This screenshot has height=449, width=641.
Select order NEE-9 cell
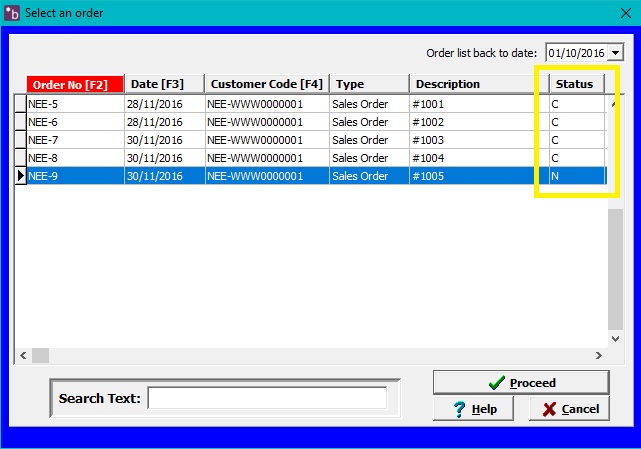tap(75, 176)
